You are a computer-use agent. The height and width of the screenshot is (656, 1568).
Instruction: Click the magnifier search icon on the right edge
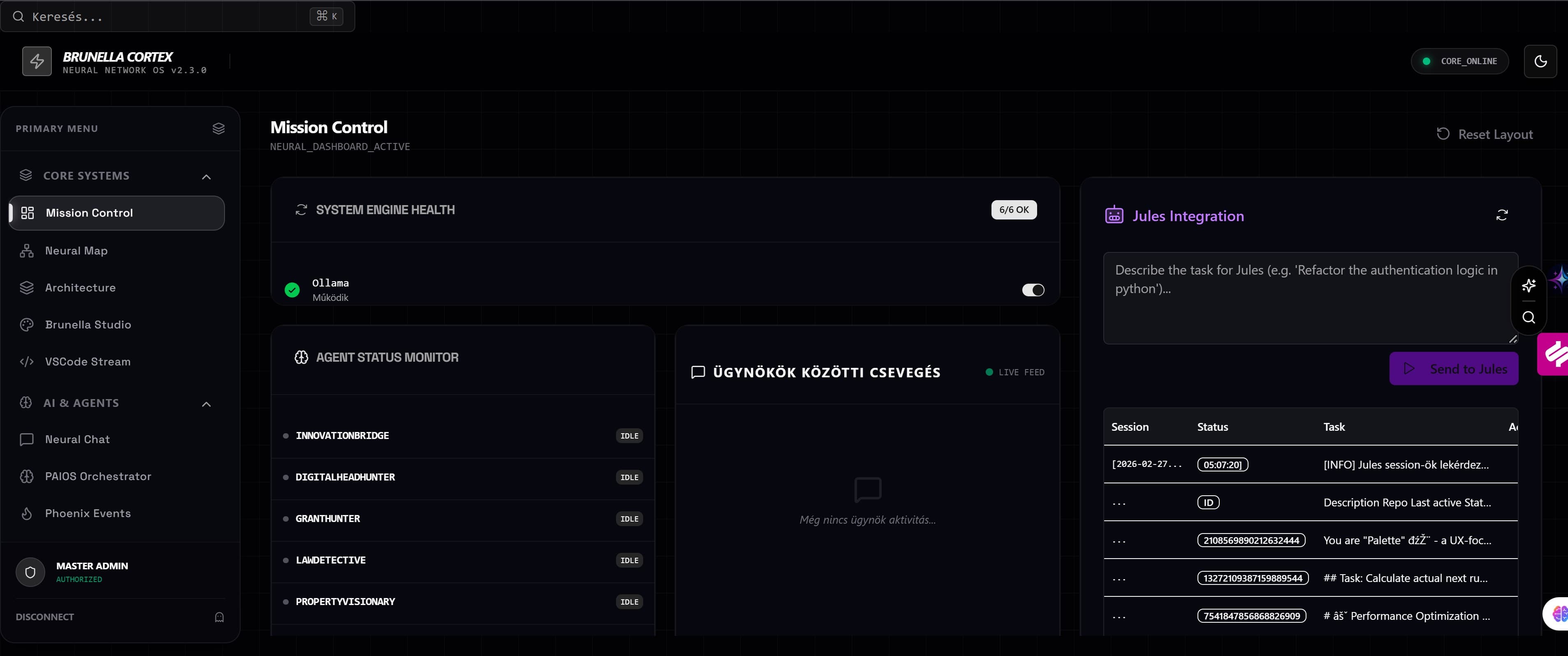coord(1529,317)
